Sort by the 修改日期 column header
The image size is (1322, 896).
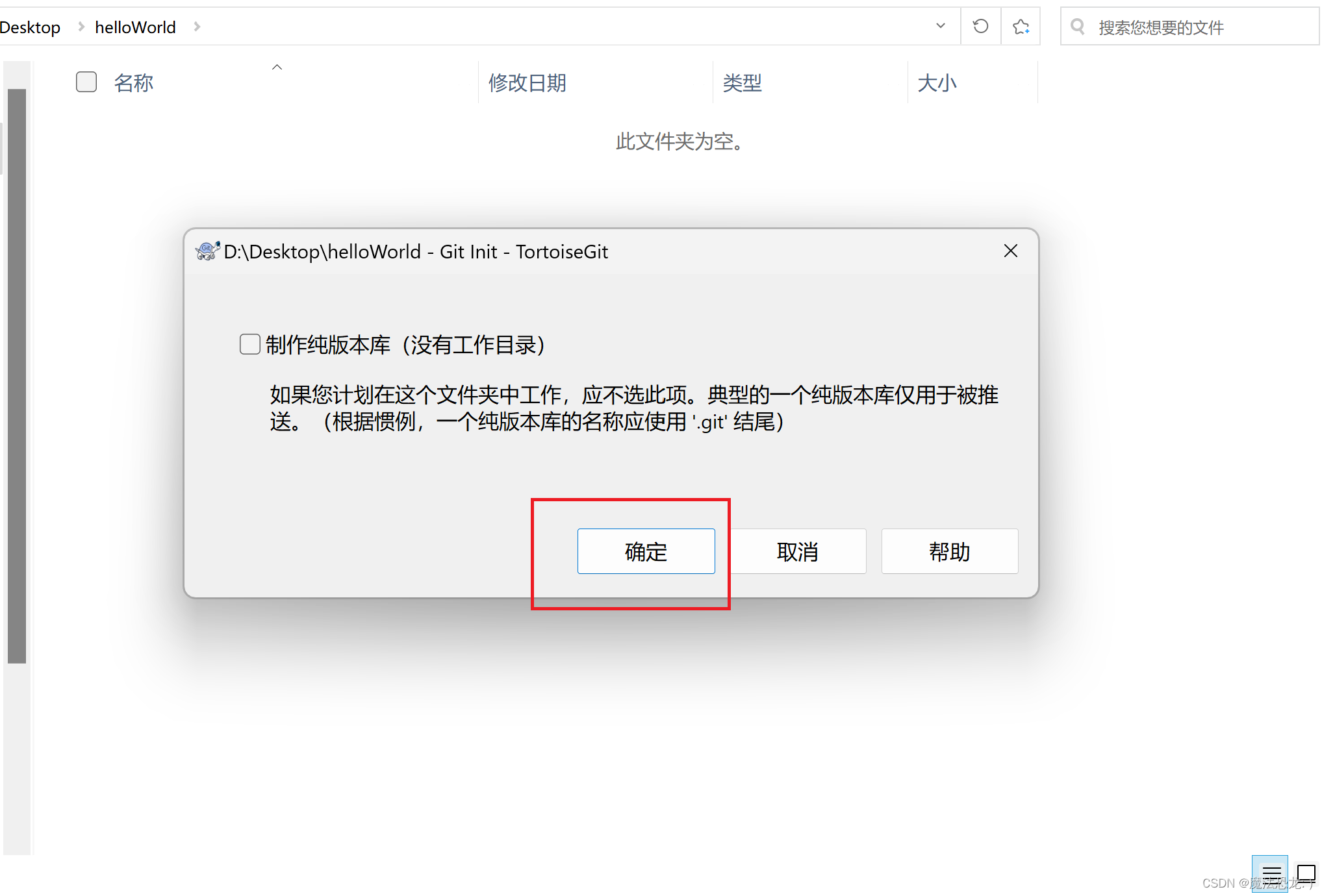click(527, 82)
